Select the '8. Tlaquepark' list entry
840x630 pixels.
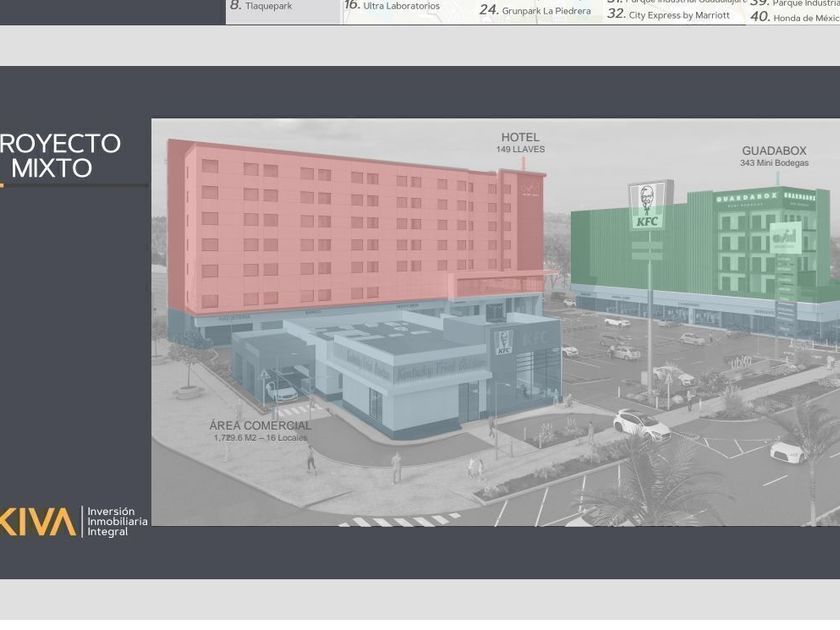point(262,6)
